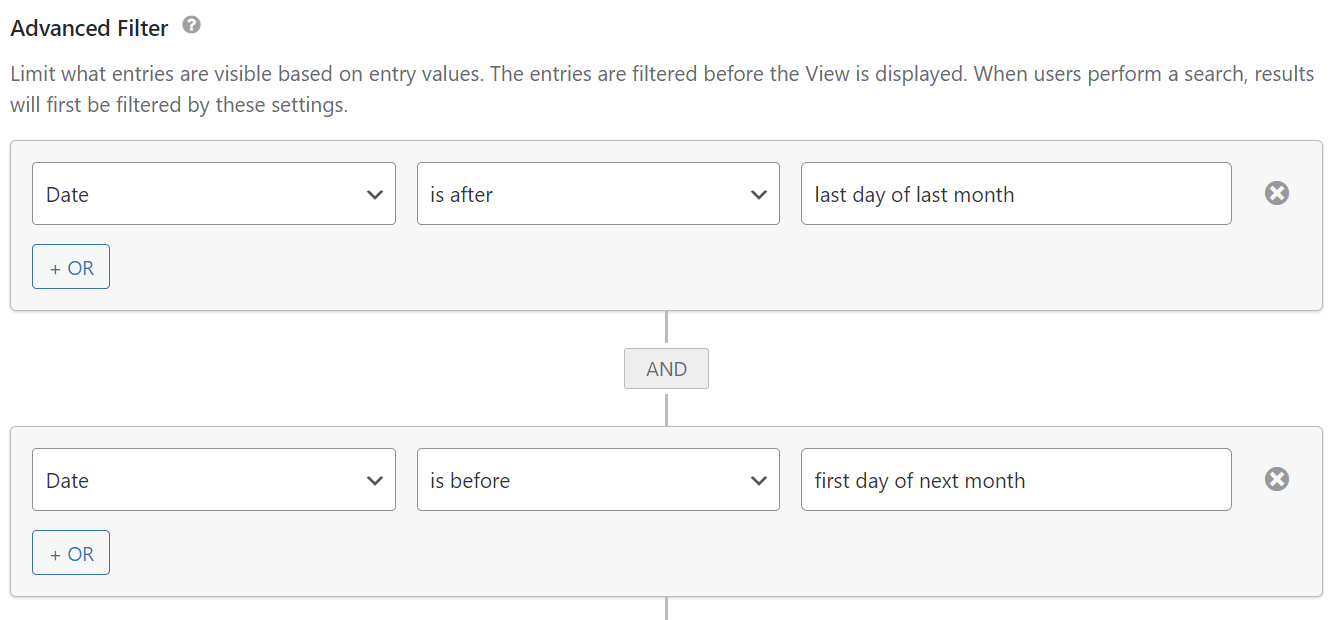Remove the 'last day of last month' filter
The height and width of the screenshot is (620, 1332).
1276,193
